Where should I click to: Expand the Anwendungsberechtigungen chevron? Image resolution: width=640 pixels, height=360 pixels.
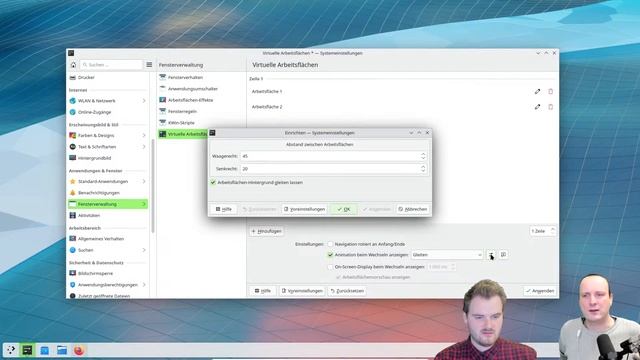coord(144,285)
